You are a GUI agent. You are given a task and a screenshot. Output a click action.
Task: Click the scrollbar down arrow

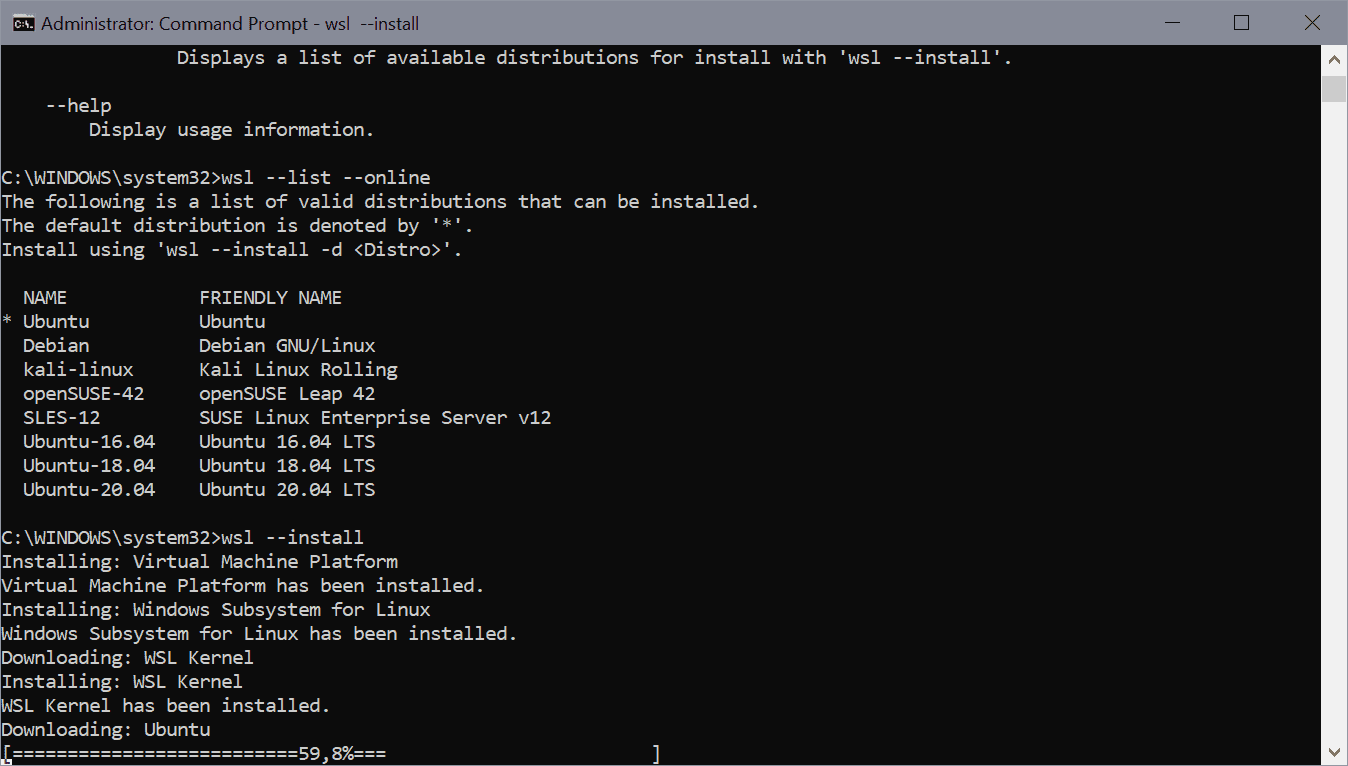1334,751
